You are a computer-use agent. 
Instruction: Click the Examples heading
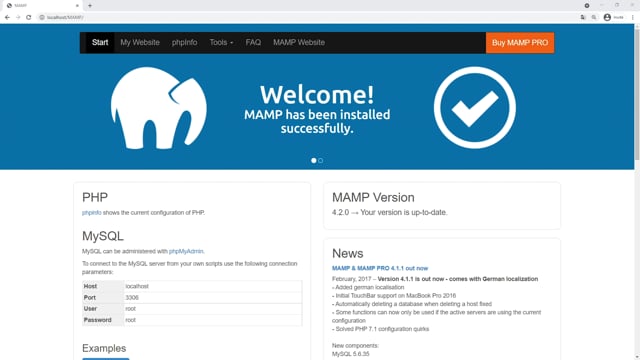[104, 348]
